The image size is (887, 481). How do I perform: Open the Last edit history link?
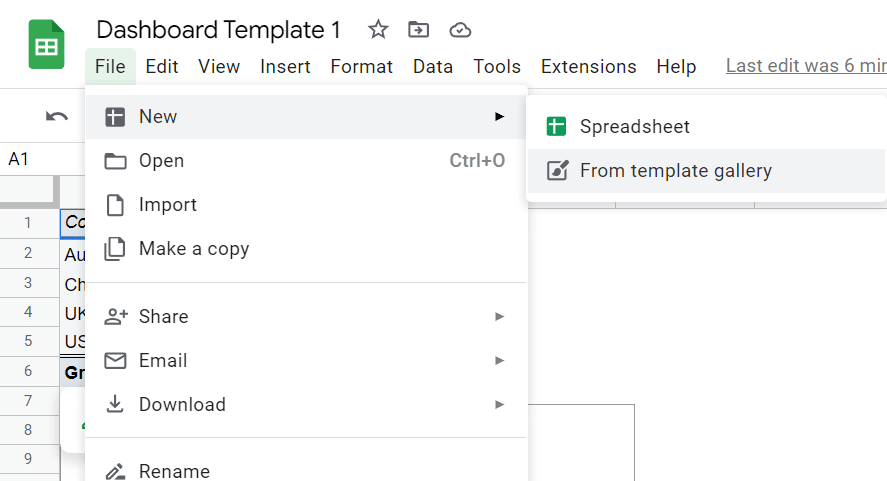pyautogui.click(x=806, y=66)
